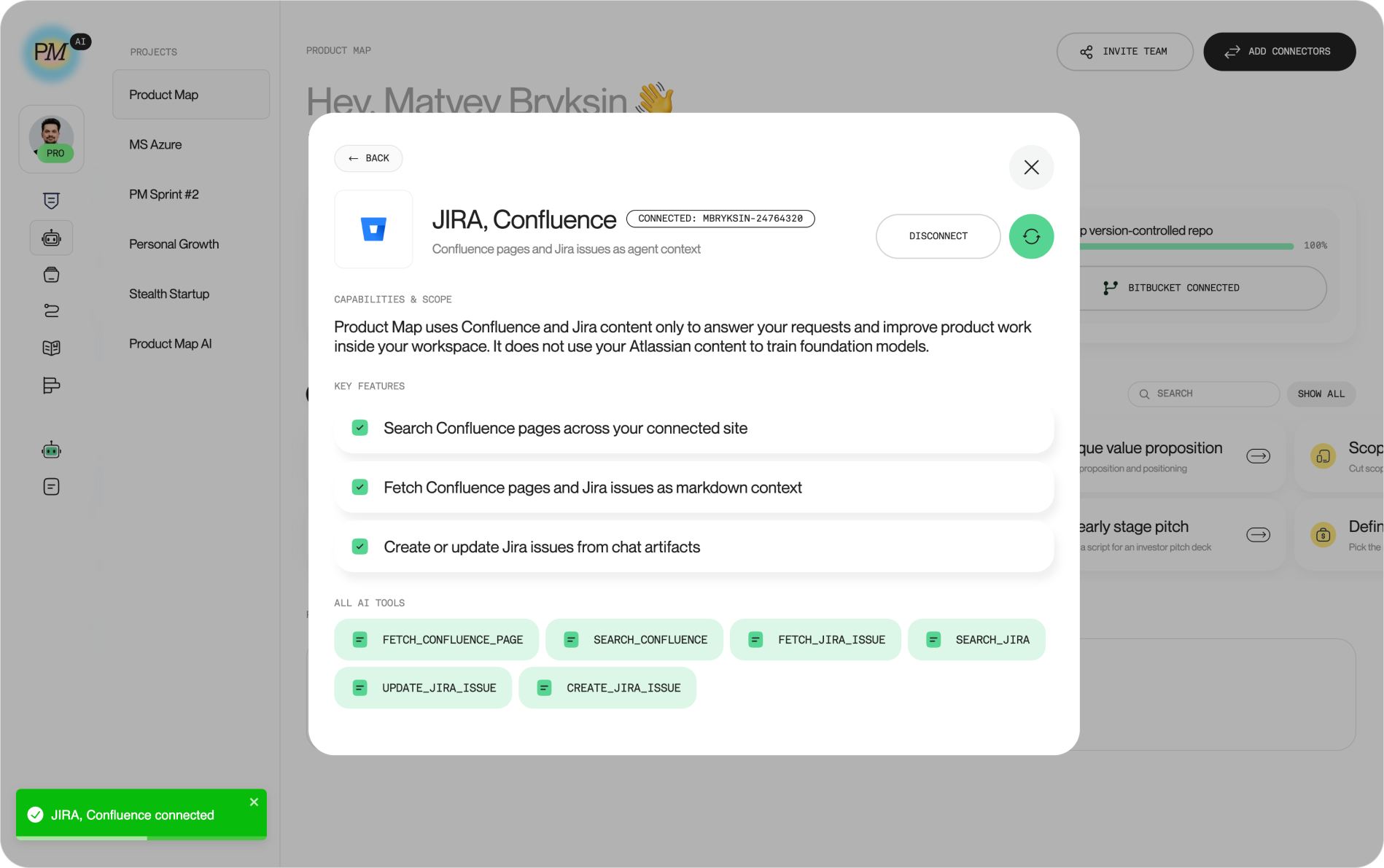The height and width of the screenshot is (868, 1384).
Task: Open the early stage pitch card arrow
Action: point(1258,535)
